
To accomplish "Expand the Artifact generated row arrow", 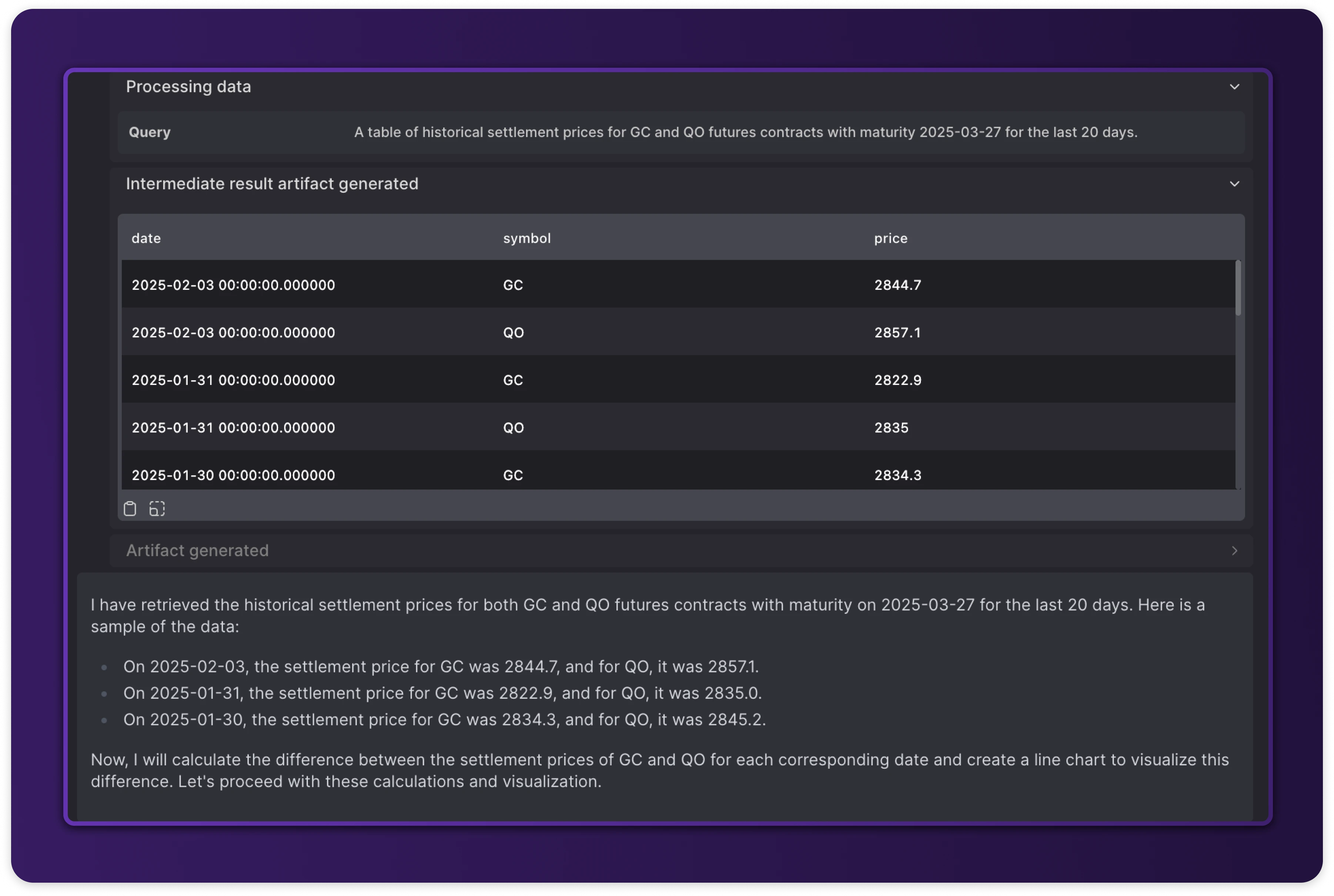I will click(x=1234, y=550).
